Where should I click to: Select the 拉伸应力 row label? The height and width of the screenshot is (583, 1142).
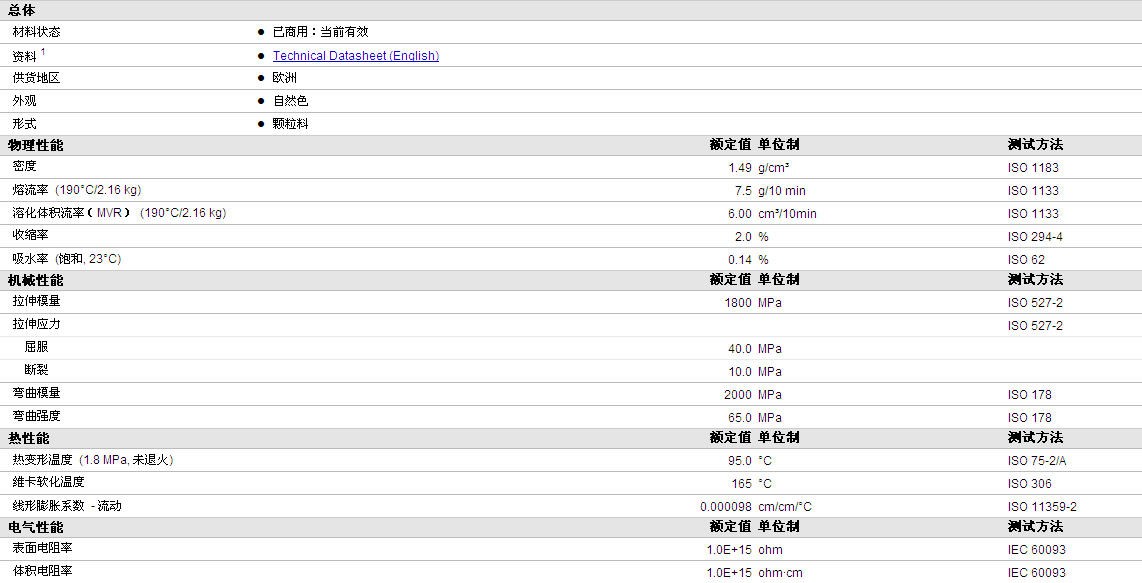(36, 324)
